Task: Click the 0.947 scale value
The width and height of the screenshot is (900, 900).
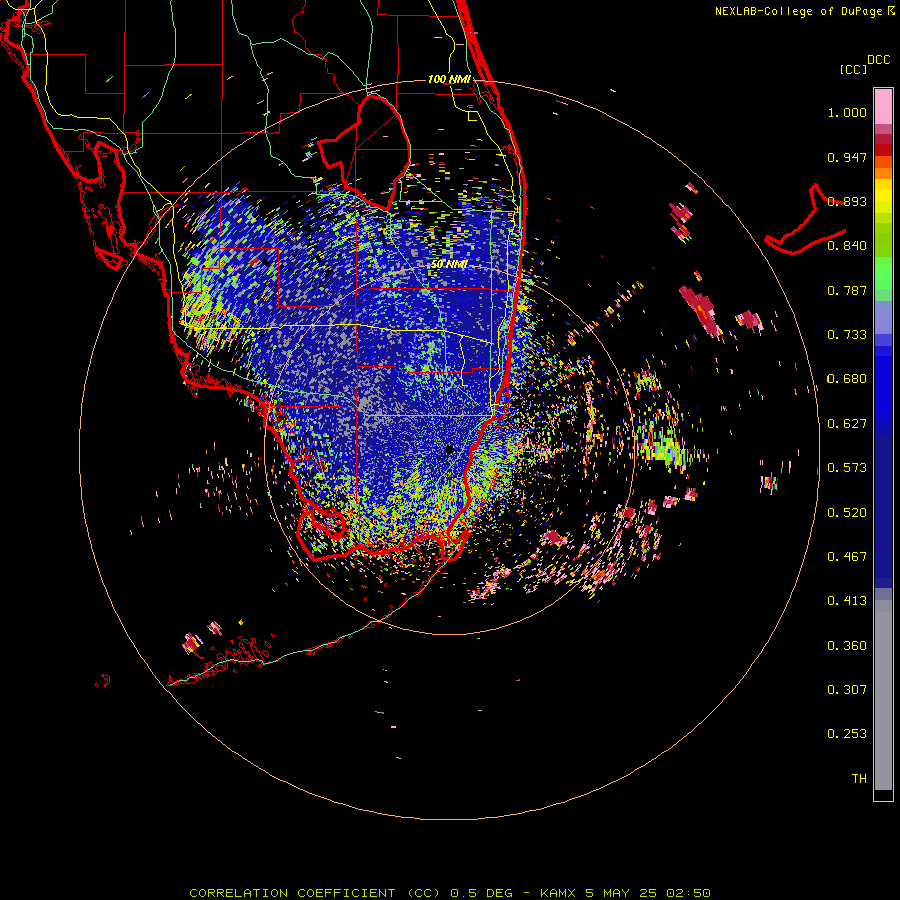Action: [847, 157]
